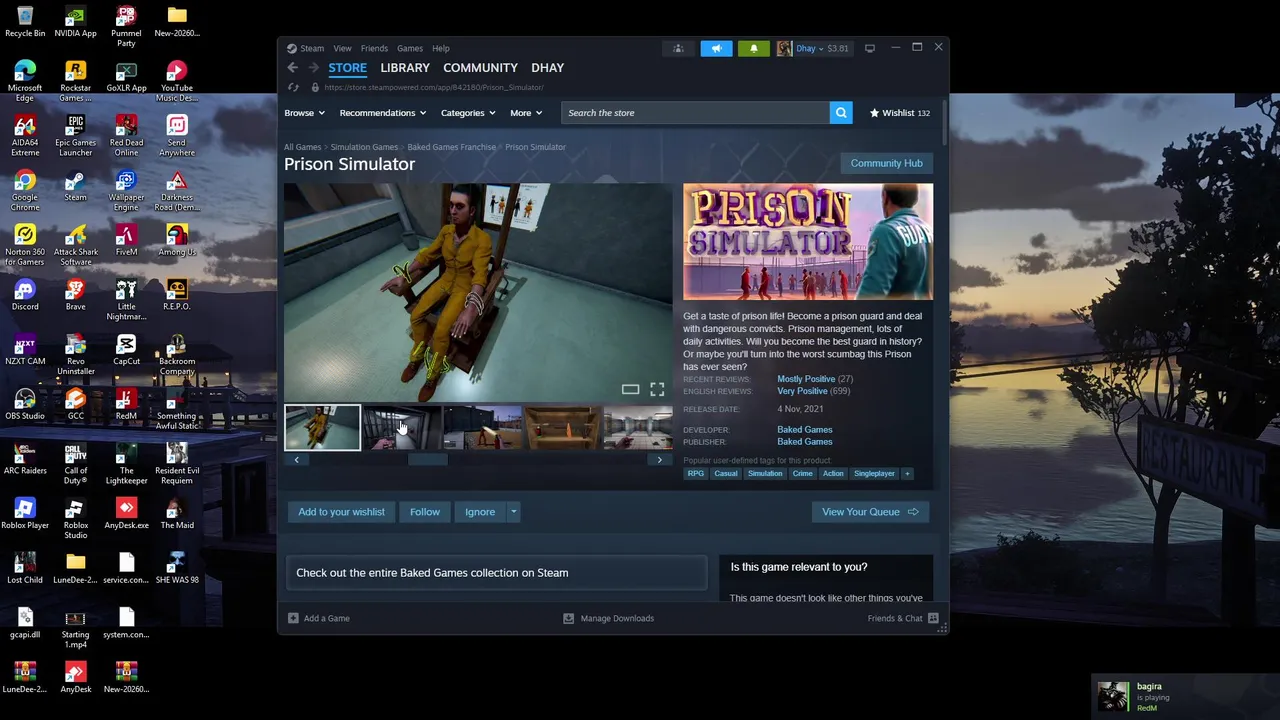The width and height of the screenshot is (1280, 720).
Task: Open Mostly Positive recent reviews link
Action: point(806,379)
